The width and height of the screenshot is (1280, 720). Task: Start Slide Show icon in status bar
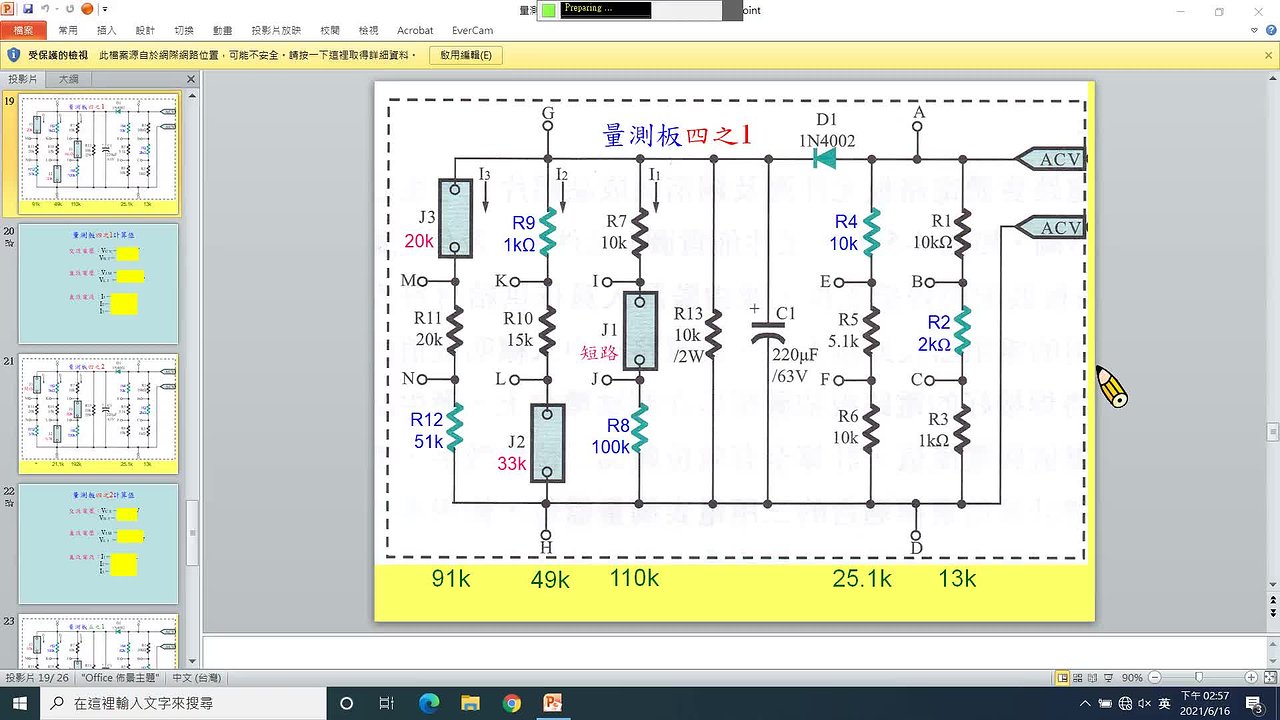(x=1109, y=678)
